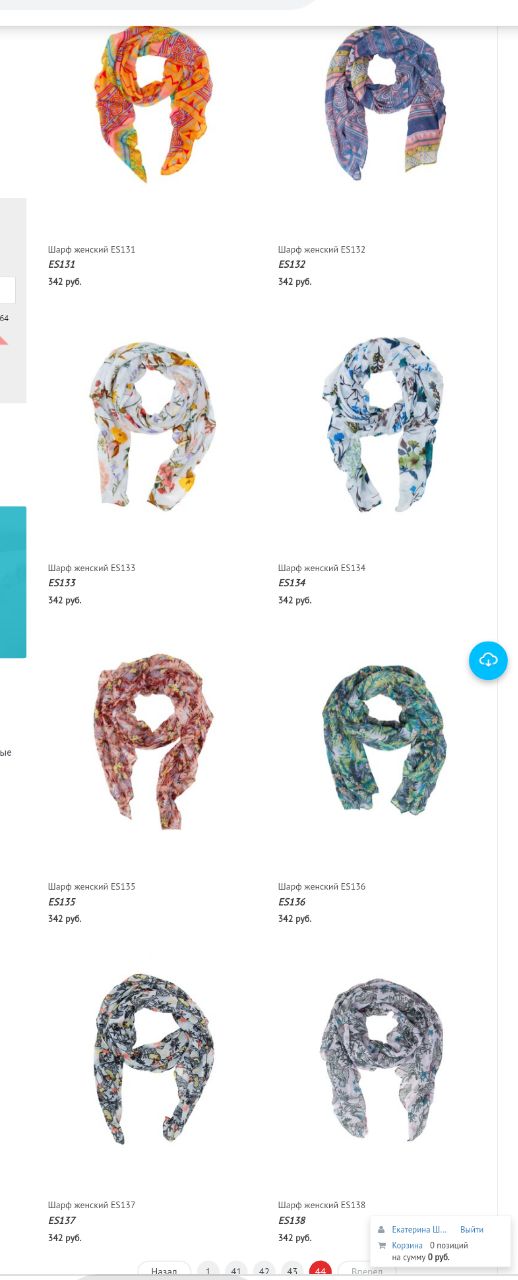Click the Екатерина Ш... profile link
Screen dimensions: 518x1280
(419, 1230)
